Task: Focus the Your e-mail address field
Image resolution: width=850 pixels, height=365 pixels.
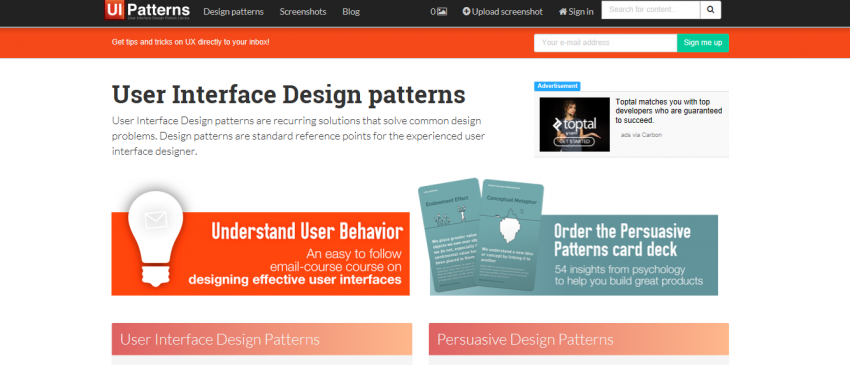Action: [x=606, y=43]
